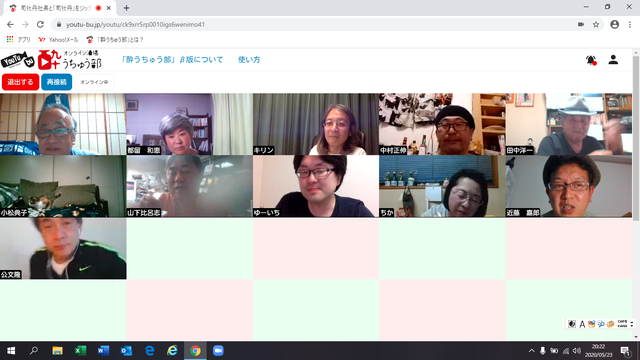The image size is (640, 360).
Task: Select the video tile labeled キリン
Action: click(316, 124)
